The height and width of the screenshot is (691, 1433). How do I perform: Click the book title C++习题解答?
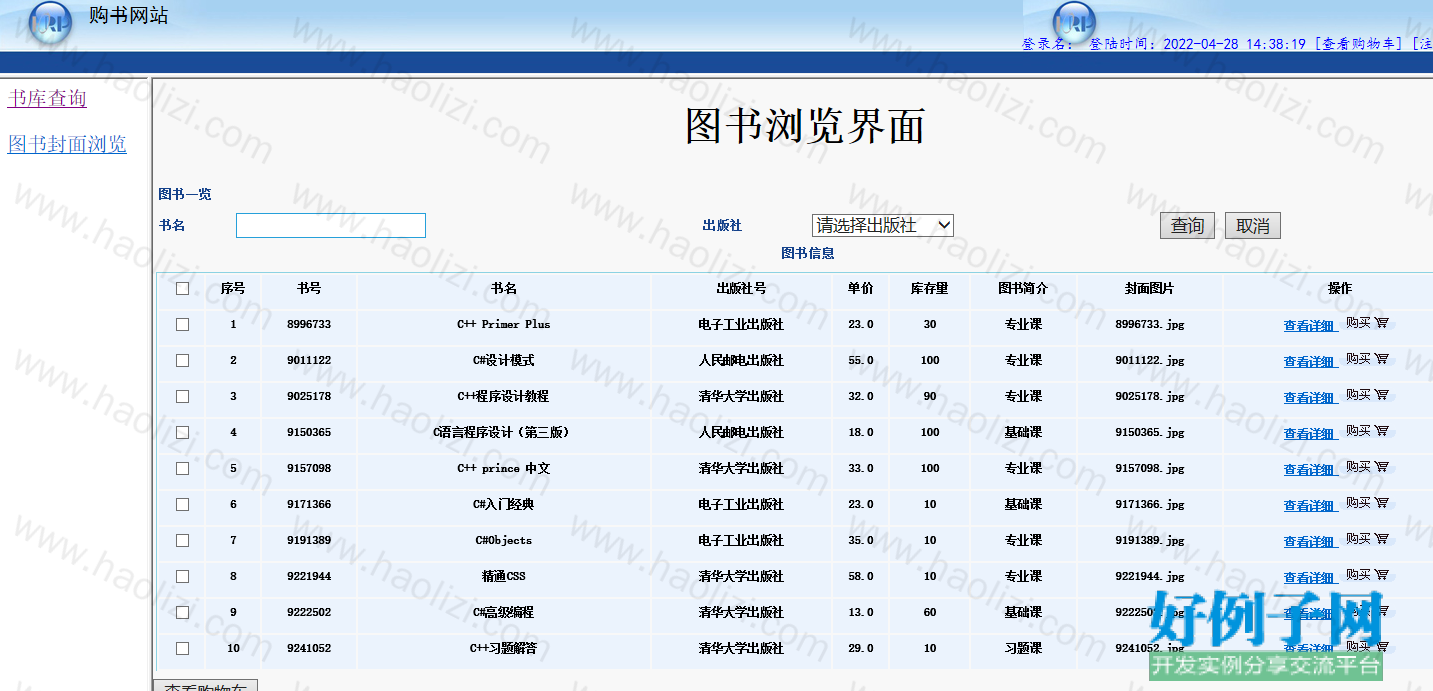tap(504, 648)
